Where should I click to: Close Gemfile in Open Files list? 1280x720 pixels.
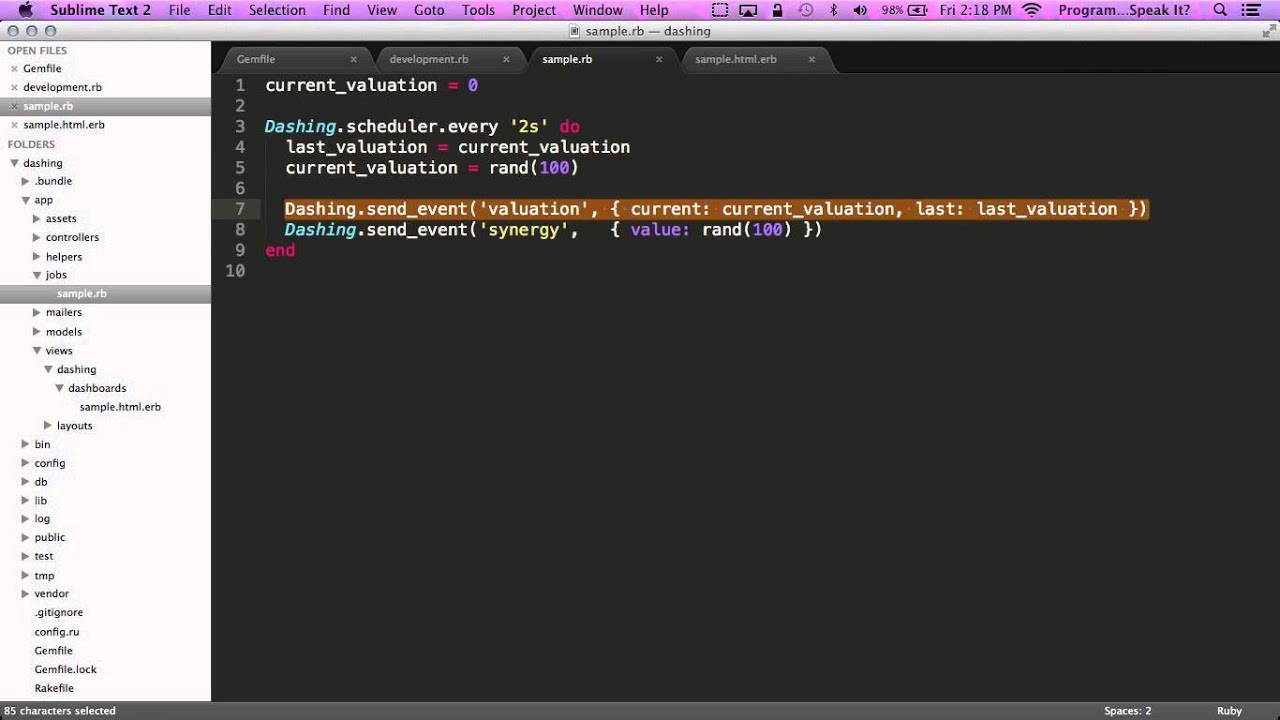click(x=14, y=69)
